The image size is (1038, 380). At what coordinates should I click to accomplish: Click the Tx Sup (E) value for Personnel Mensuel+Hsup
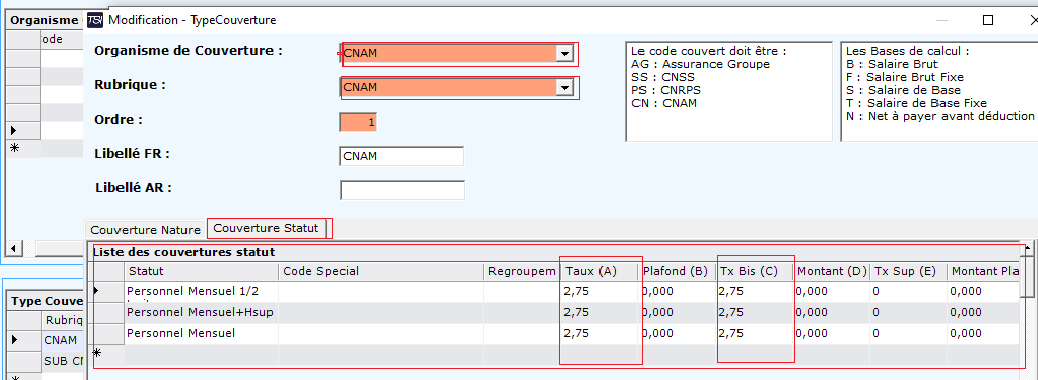click(908, 313)
